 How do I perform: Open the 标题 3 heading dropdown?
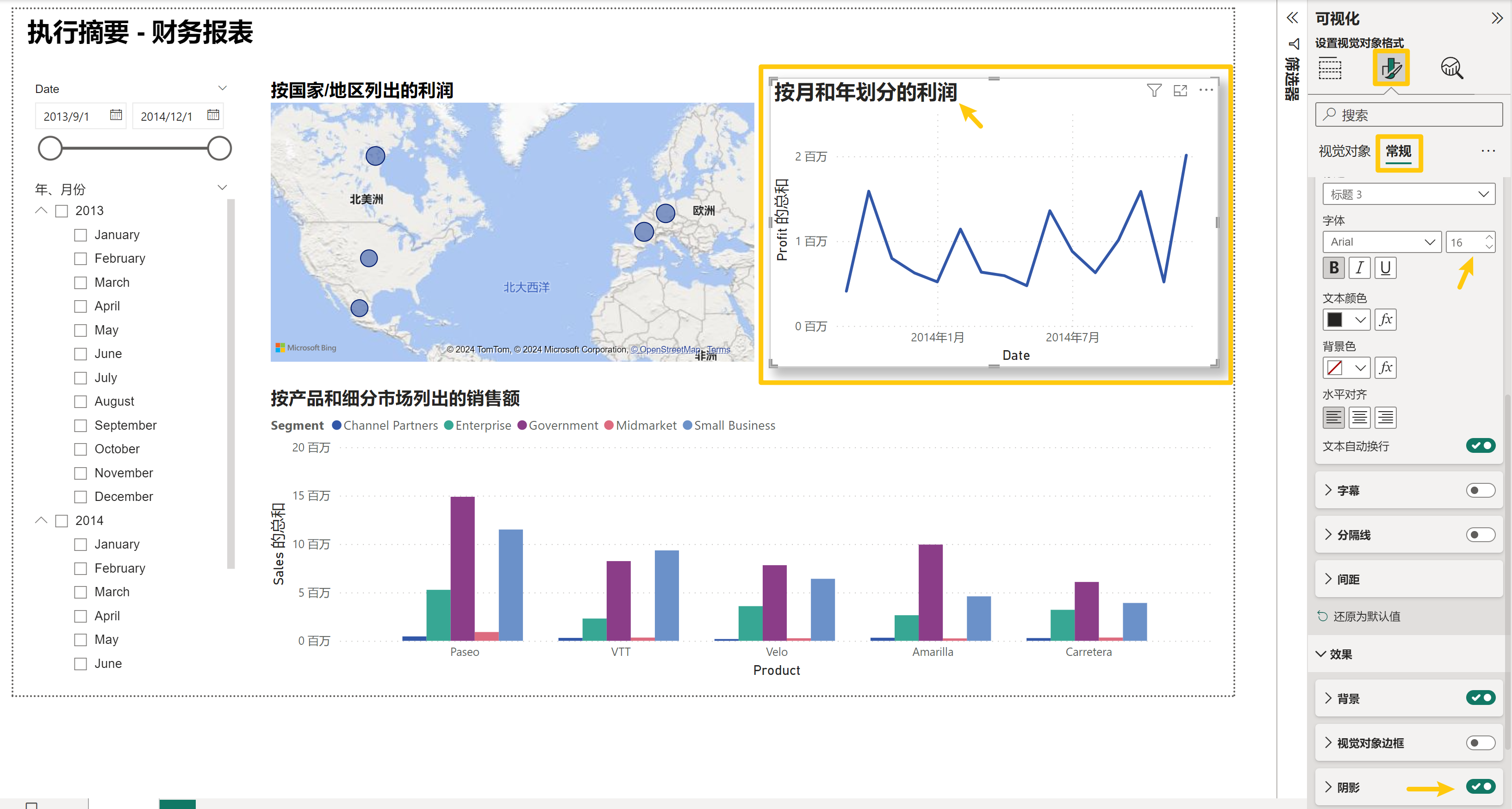click(1408, 194)
